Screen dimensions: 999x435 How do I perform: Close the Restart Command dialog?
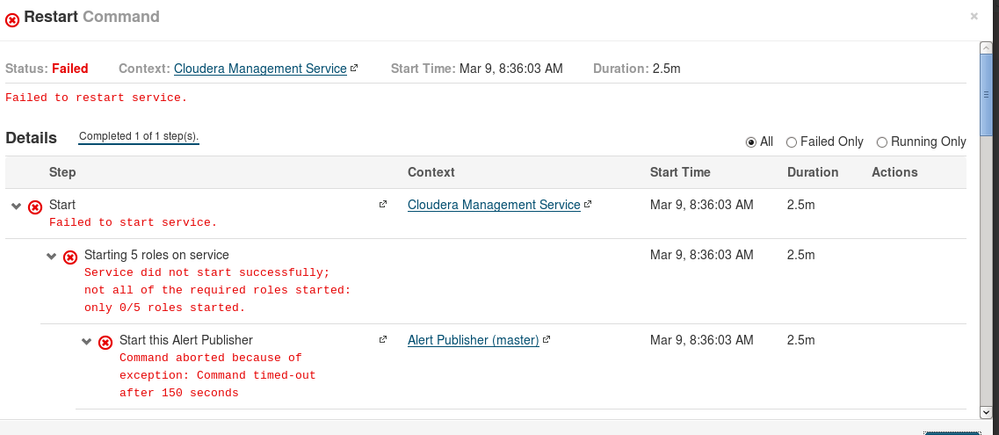[x=975, y=16]
